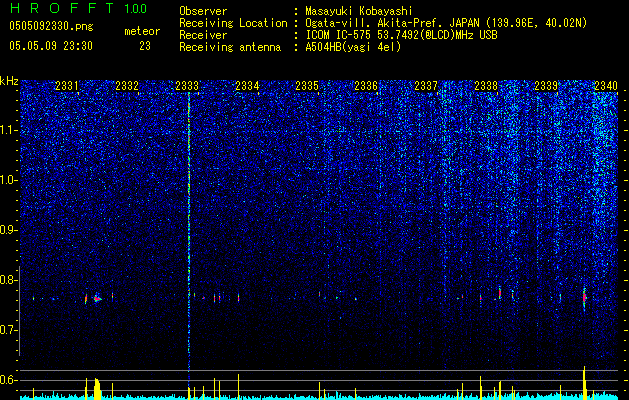Select the filename 0505092330.png
The height and width of the screenshot is (400, 629).
[51, 26]
